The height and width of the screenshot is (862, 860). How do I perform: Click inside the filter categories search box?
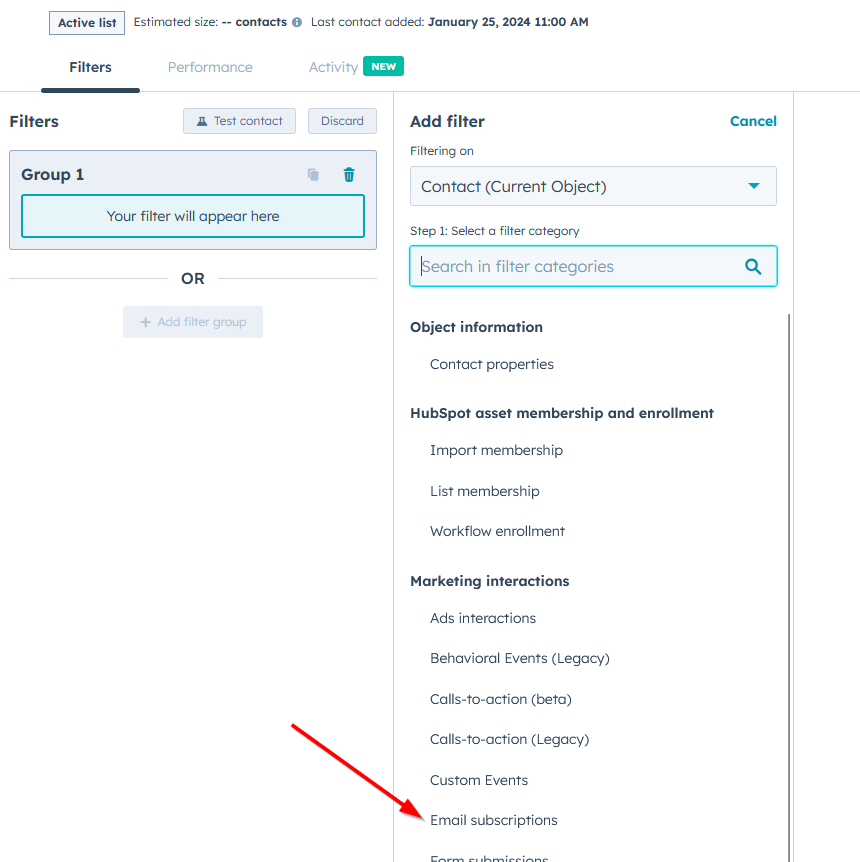pyautogui.click(x=570, y=266)
